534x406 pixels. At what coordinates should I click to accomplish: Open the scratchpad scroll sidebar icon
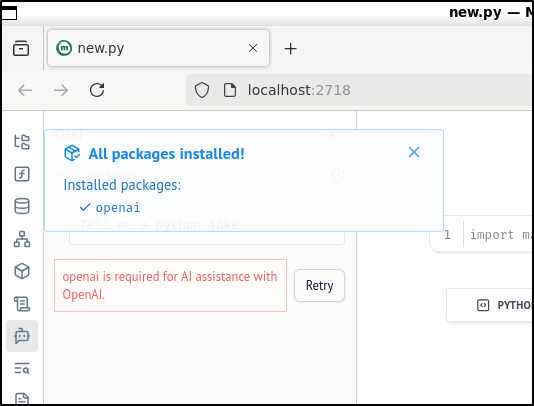[x=22, y=304]
